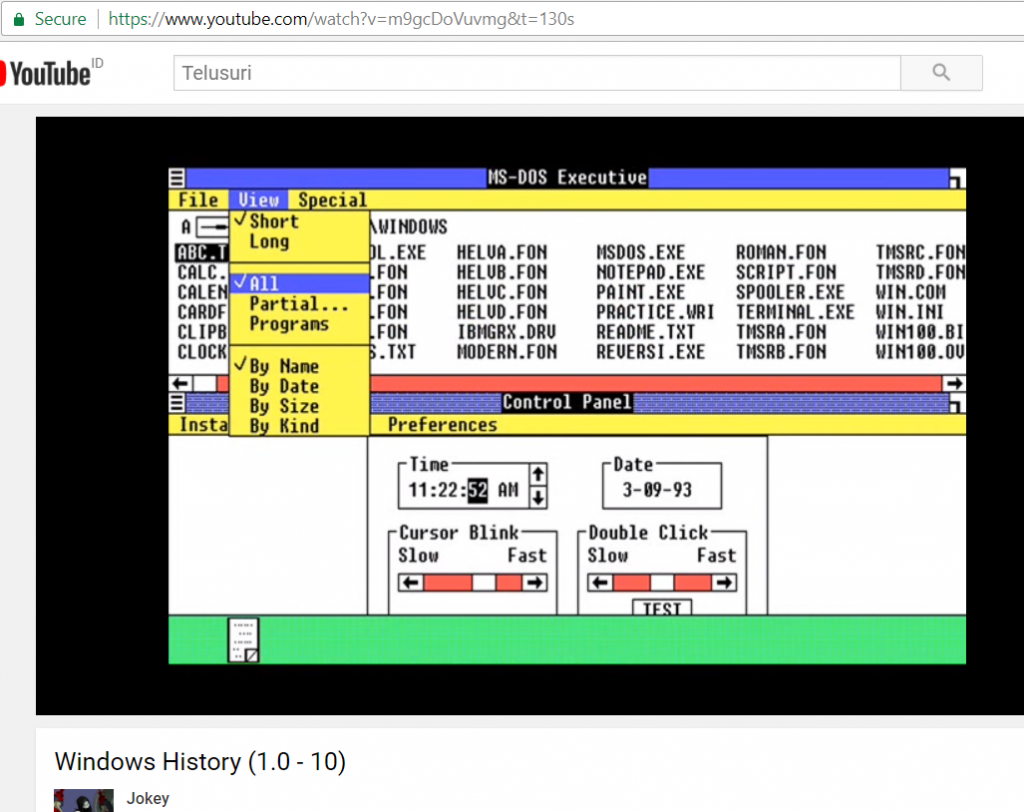The width and height of the screenshot is (1024, 812).
Task: Select the checked Short view option
Action: point(273,222)
